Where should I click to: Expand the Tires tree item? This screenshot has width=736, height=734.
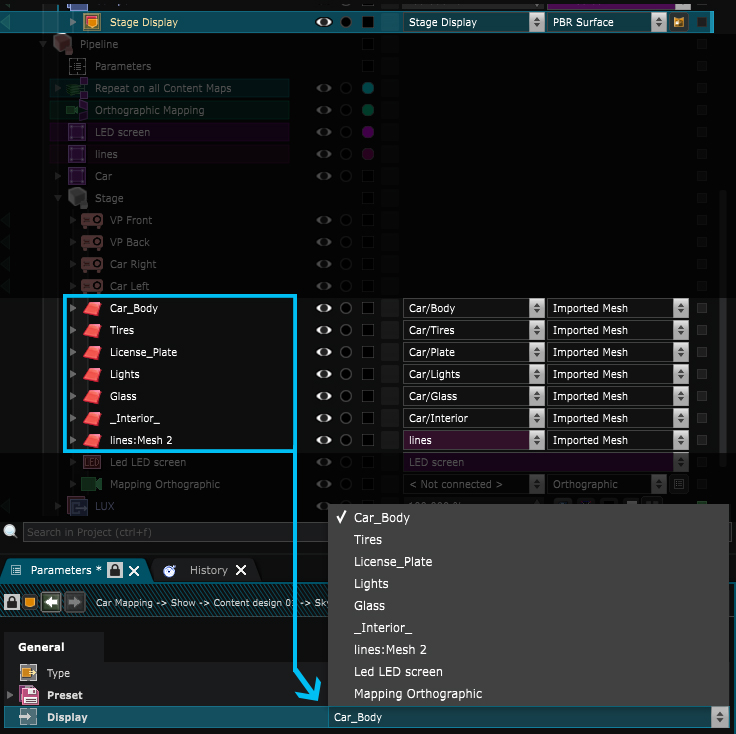click(x=73, y=330)
